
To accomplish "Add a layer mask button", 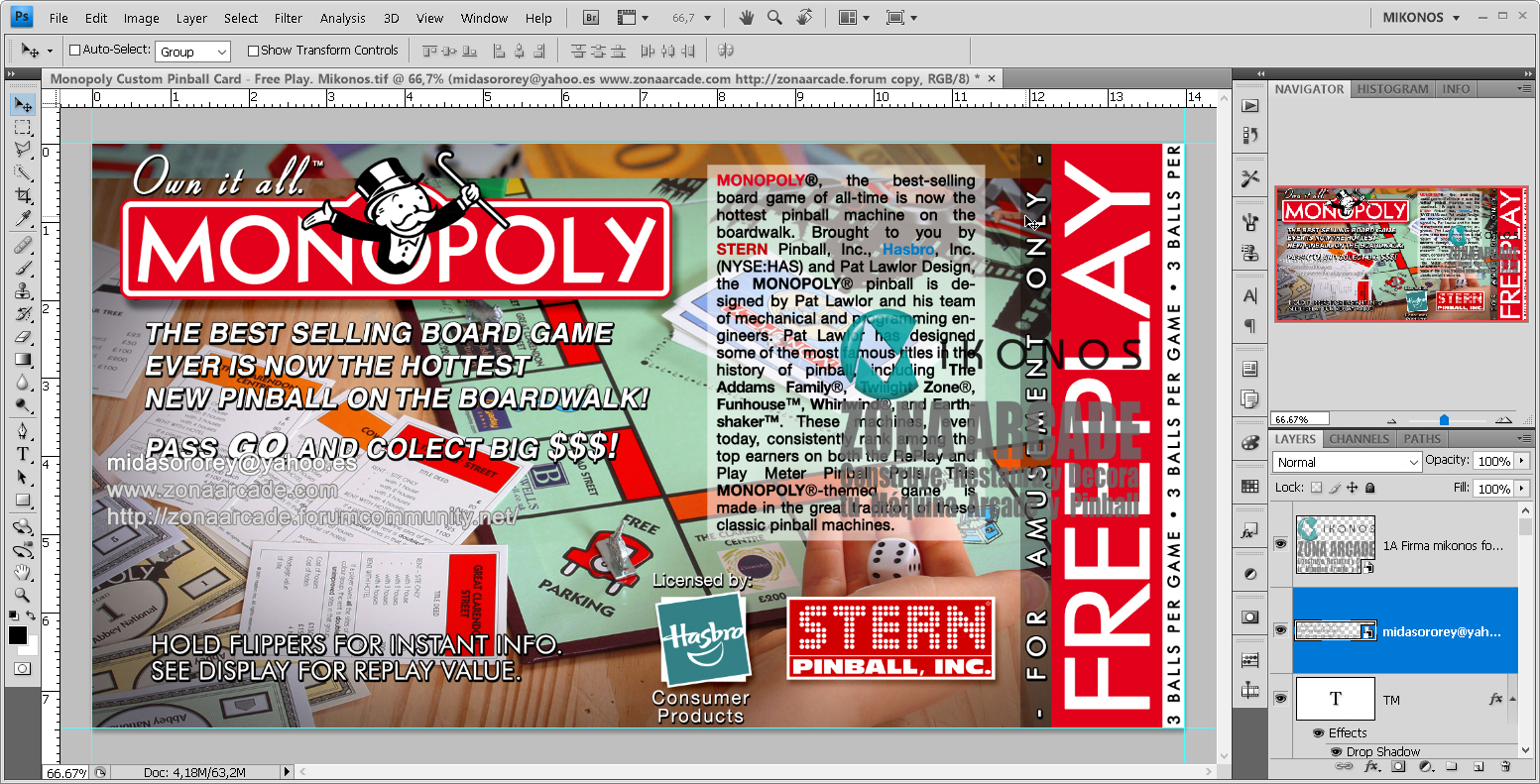I will click(x=1398, y=766).
